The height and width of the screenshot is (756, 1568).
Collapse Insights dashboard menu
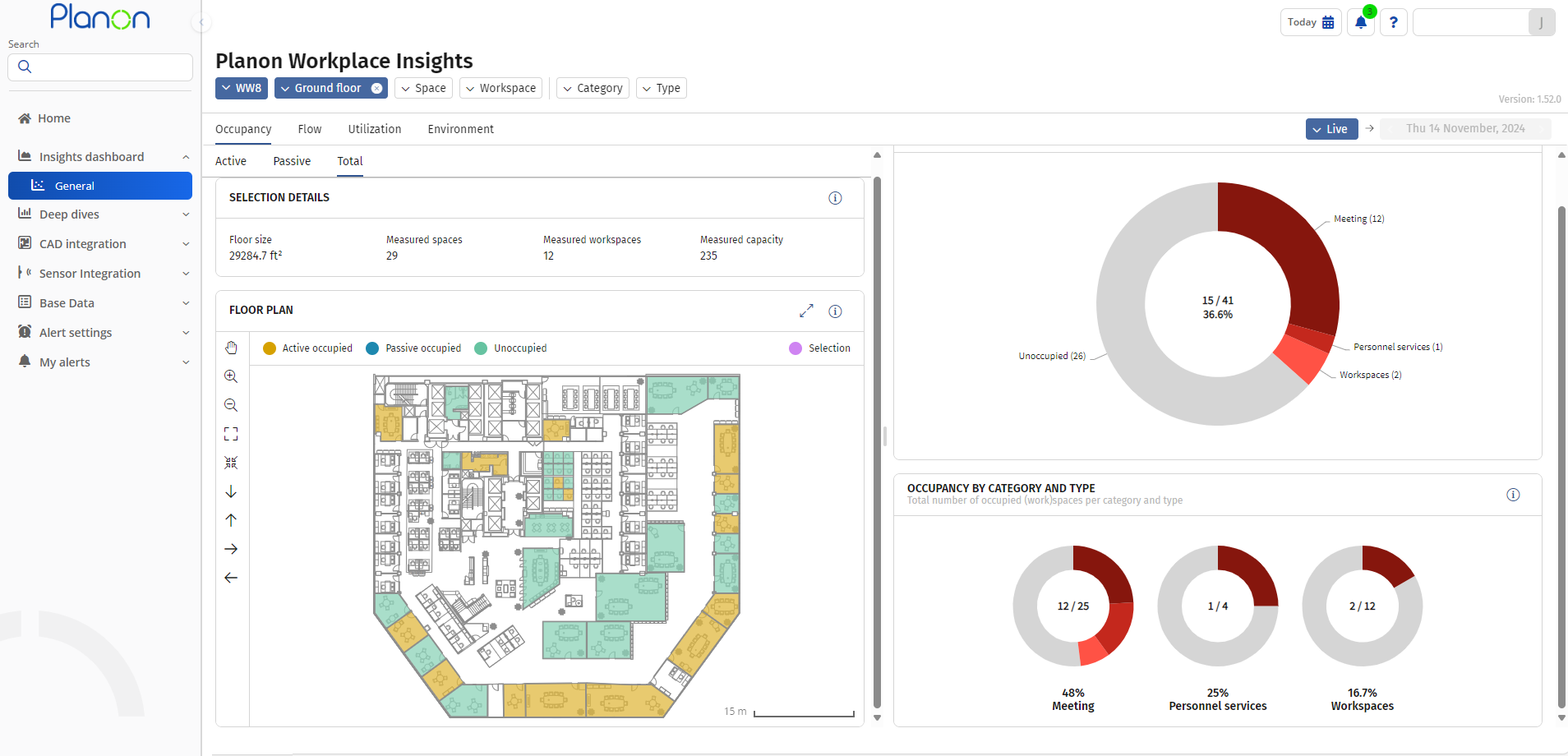[186, 157]
